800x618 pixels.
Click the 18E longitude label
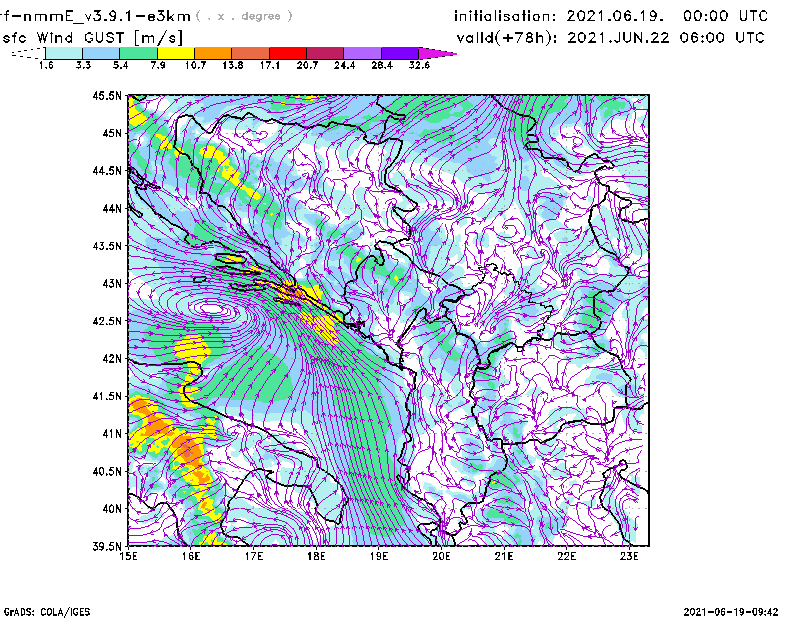point(316,556)
